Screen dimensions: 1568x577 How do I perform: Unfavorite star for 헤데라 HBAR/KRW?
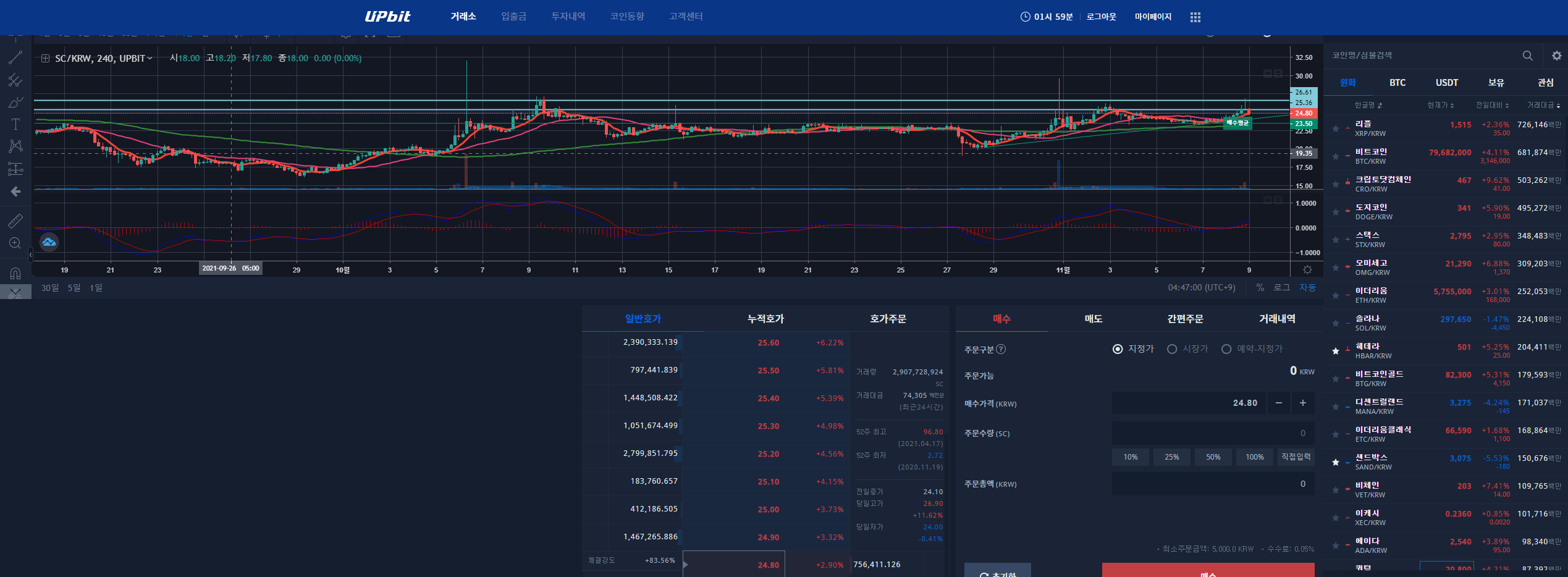1336,351
